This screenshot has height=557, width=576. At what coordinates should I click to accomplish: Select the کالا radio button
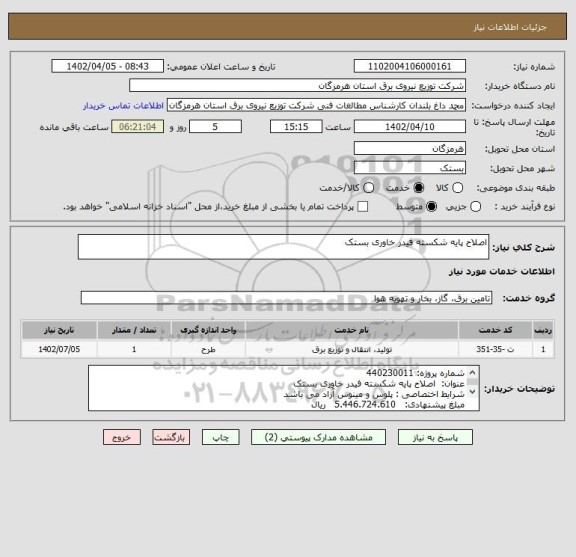click(457, 188)
